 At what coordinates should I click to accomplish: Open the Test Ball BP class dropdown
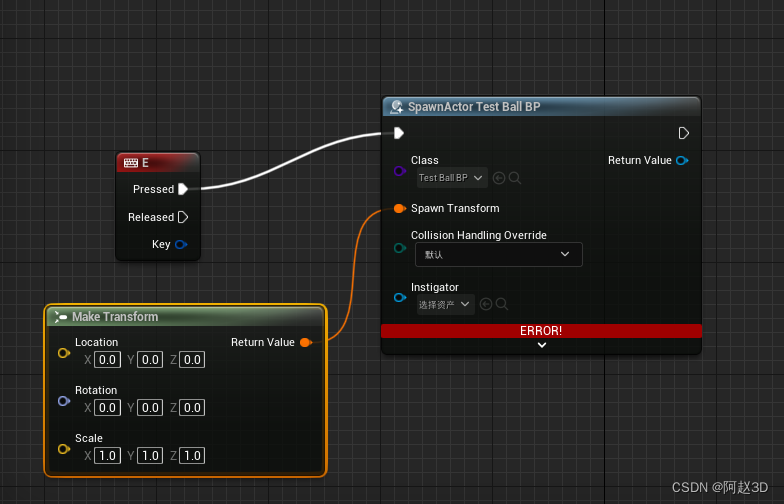point(452,178)
